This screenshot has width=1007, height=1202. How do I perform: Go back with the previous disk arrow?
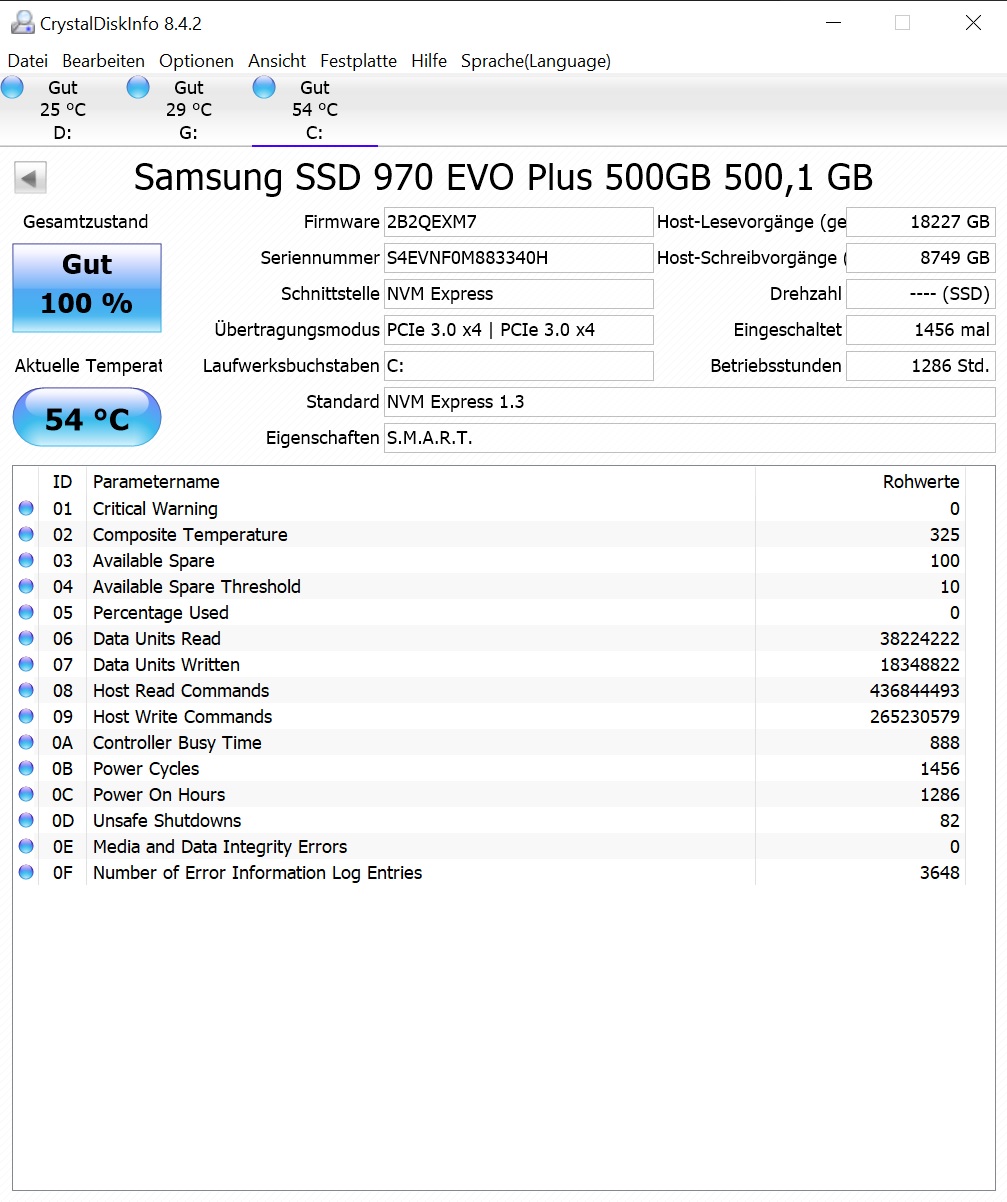(30, 179)
